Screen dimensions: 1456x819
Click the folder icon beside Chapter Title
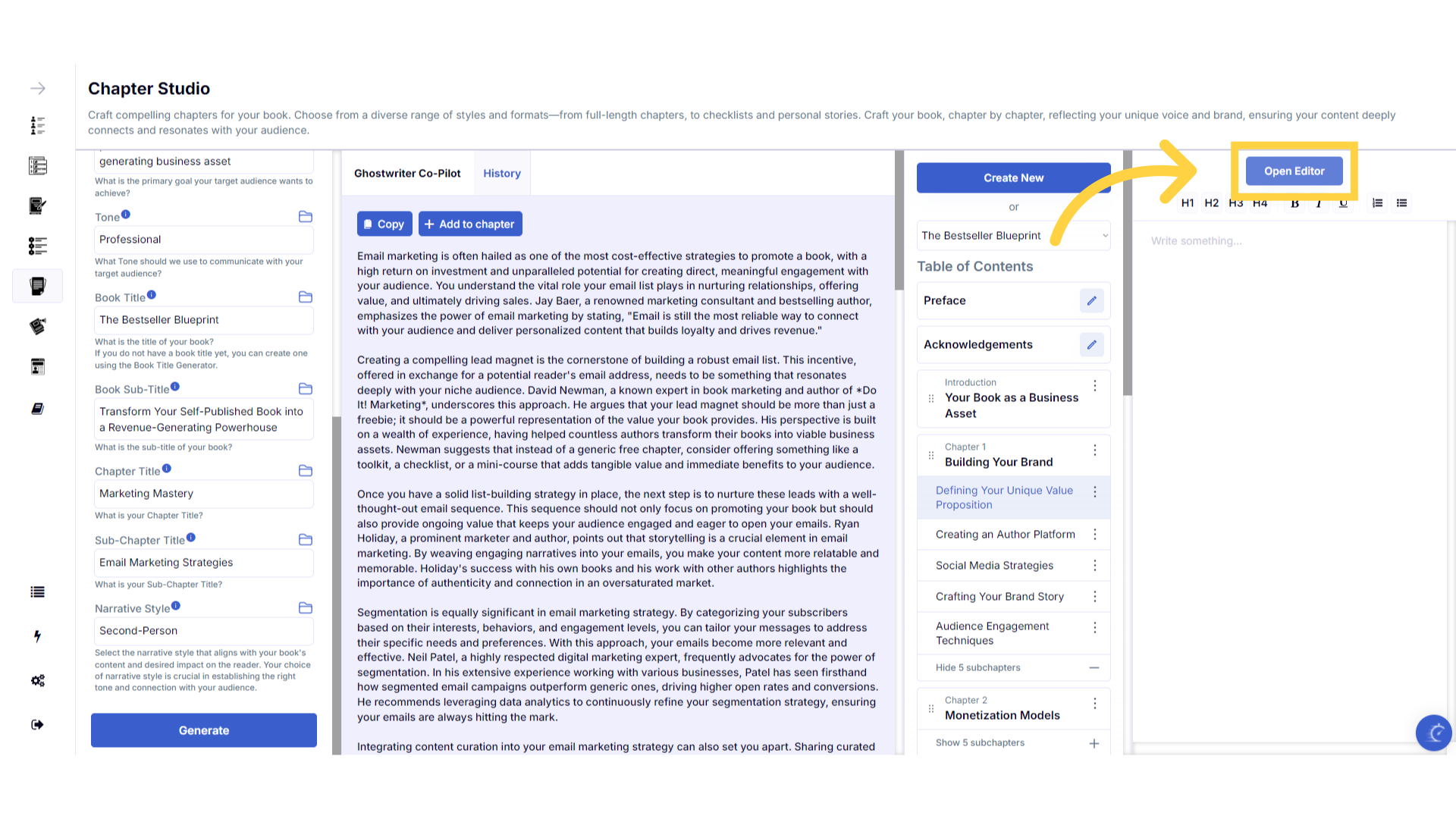point(306,471)
